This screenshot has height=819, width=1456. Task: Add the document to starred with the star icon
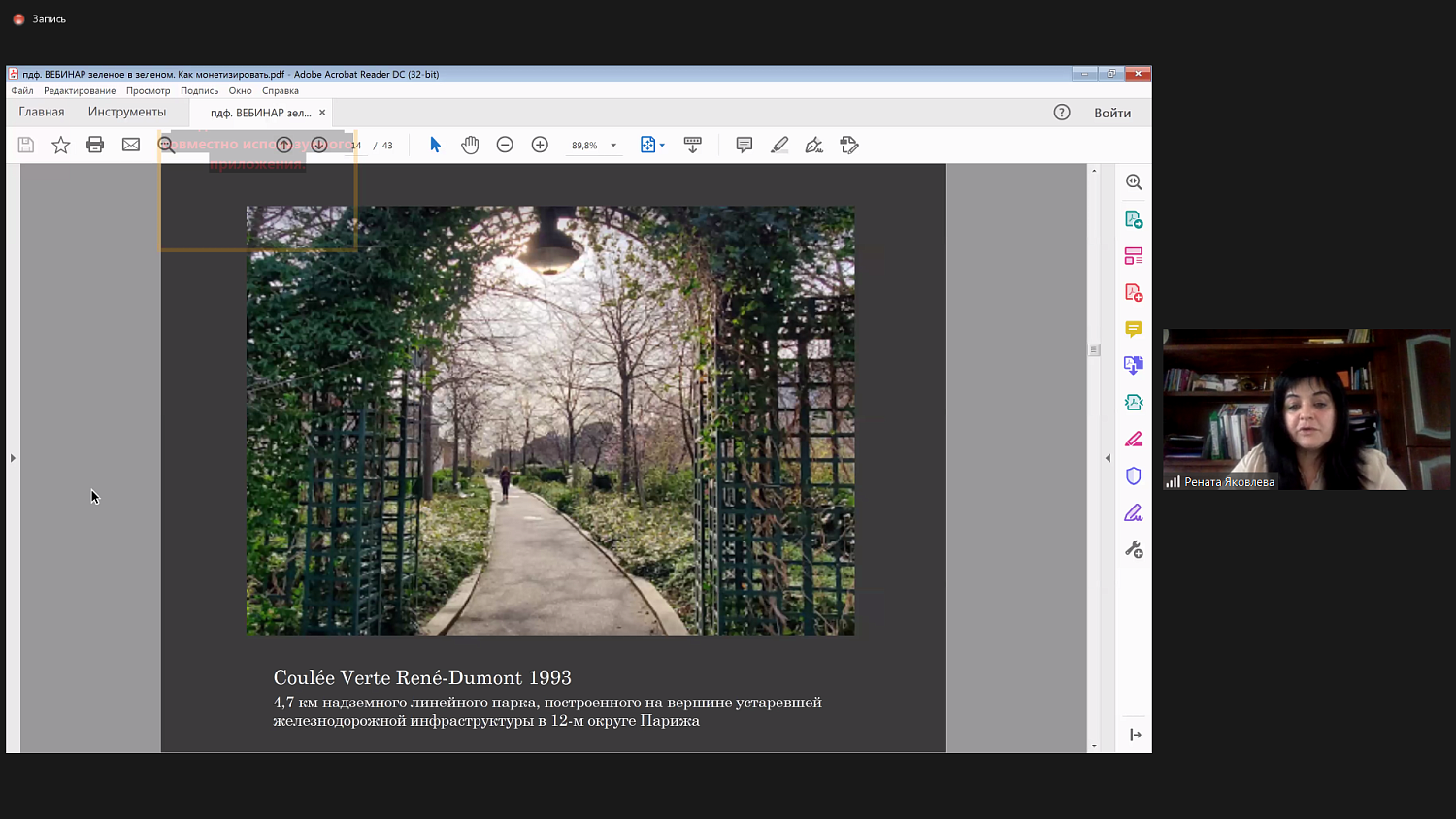coord(61,145)
